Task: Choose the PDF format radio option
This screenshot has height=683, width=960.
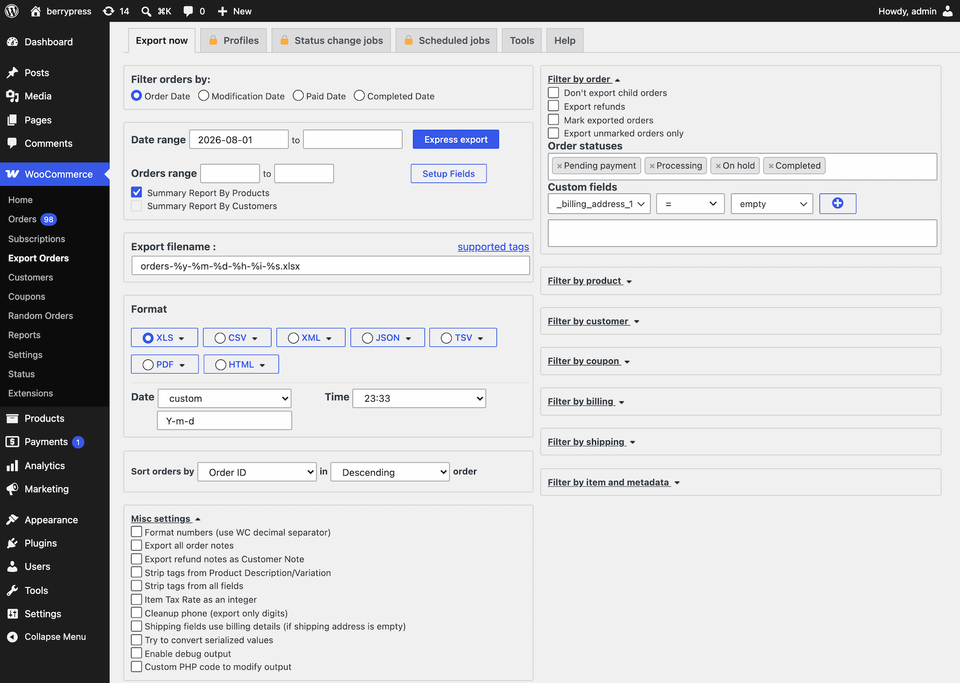Action: 148,365
